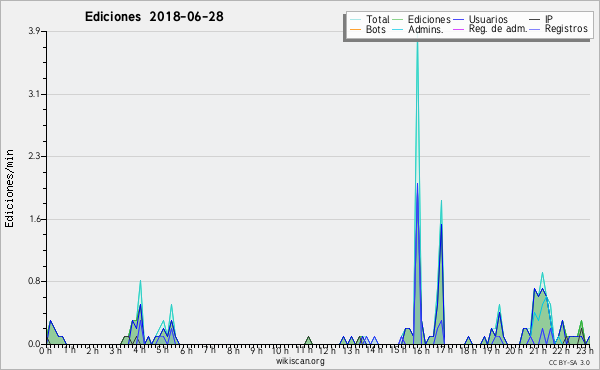
Task: Click the wikiscan.org text below chart
Action: pyautogui.click(x=300, y=361)
